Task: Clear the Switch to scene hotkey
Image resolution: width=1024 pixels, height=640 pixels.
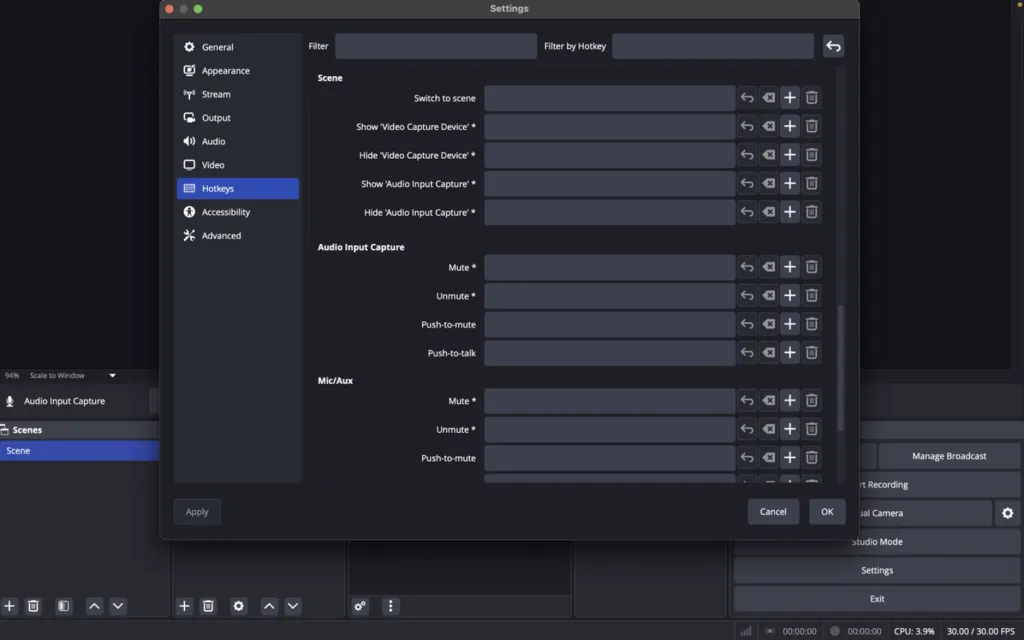Action: [x=769, y=98]
